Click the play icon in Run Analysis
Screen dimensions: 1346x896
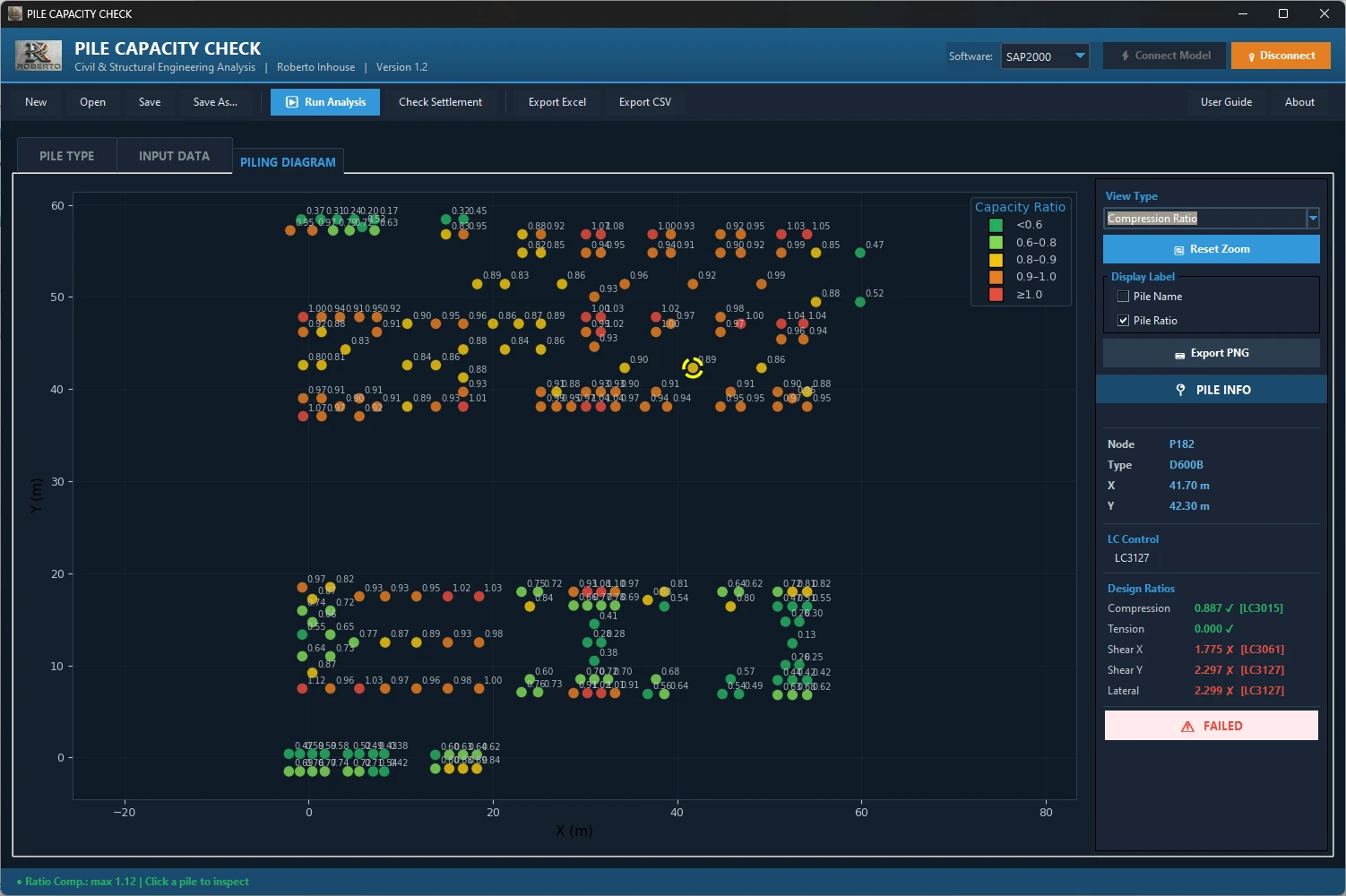click(291, 102)
